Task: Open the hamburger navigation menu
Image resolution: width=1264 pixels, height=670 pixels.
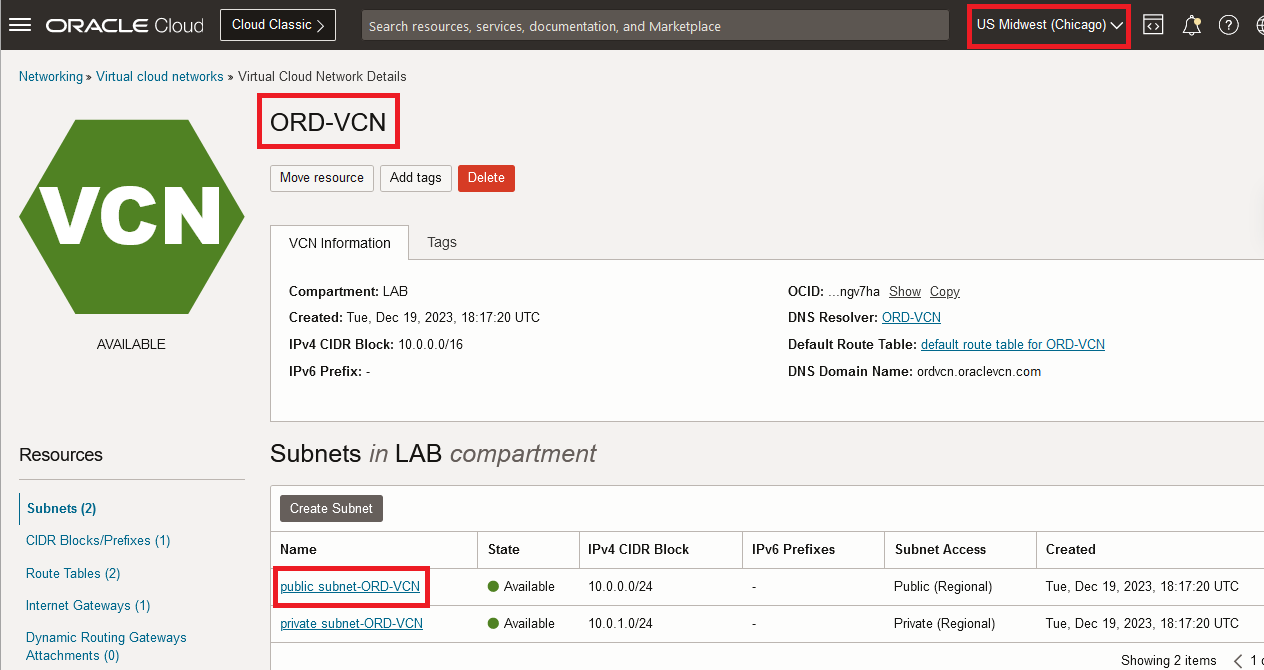Action: (x=20, y=25)
